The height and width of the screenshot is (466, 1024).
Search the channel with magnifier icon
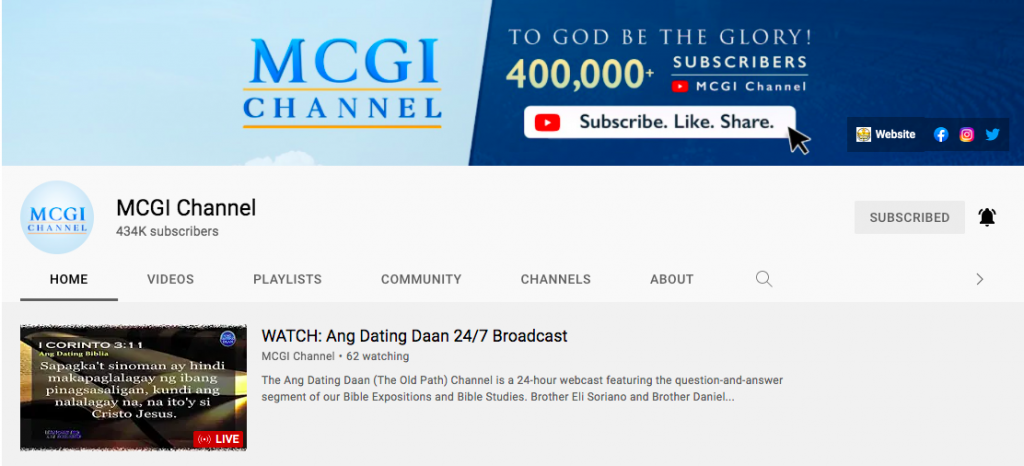764,279
